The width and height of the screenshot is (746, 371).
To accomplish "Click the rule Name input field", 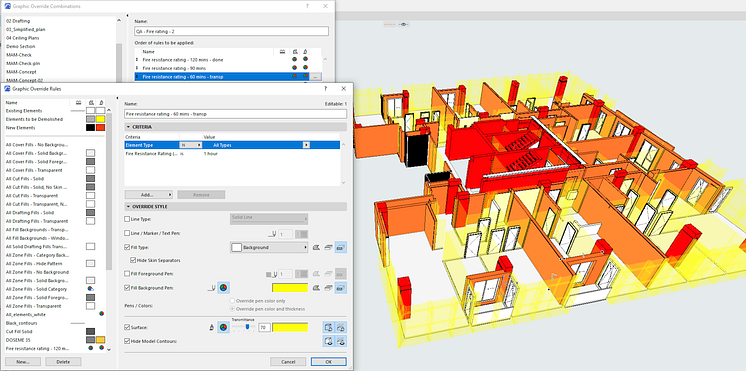I will 236,114.
